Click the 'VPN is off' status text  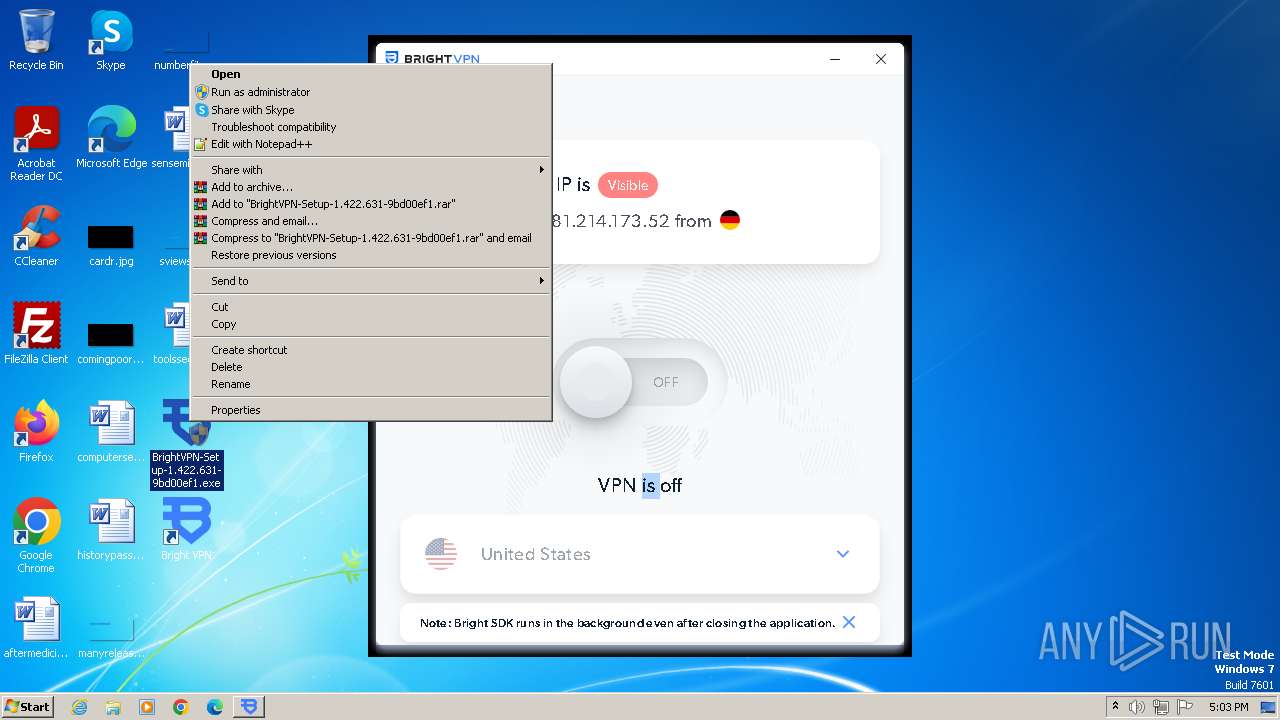click(640, 485)
